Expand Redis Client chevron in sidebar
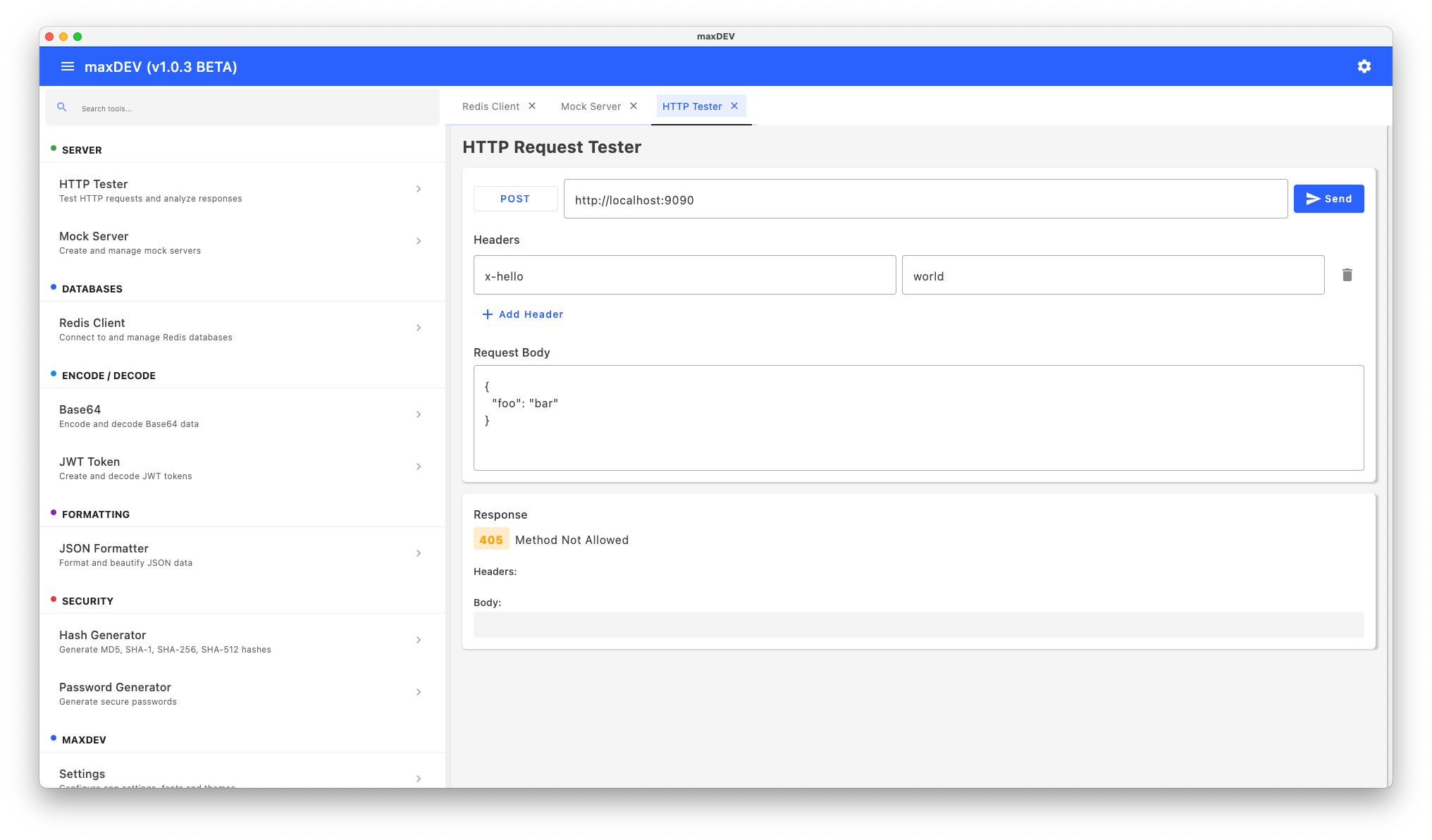This screenshot has height=840, width=1432. click(419, 328)
